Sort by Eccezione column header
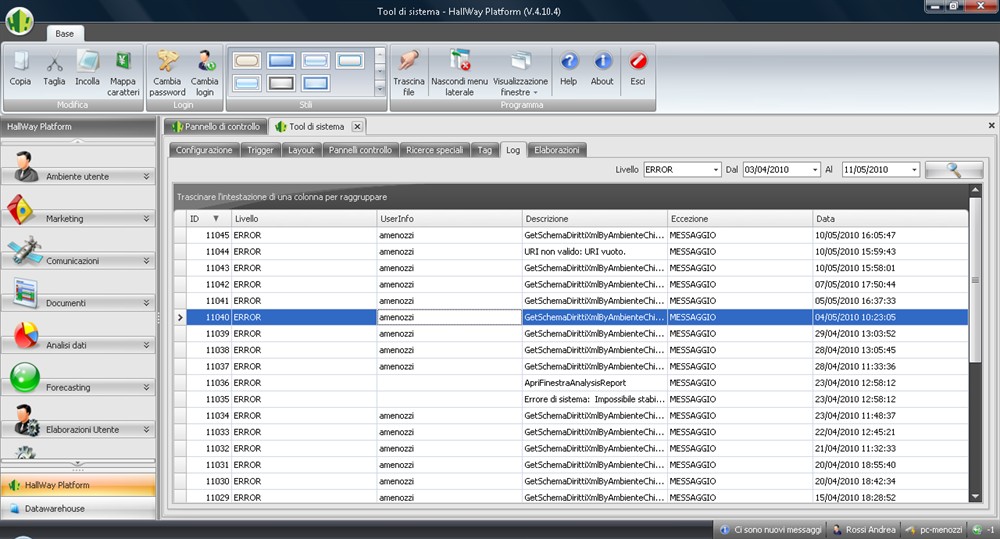The width and height of the screenshot is (1000, 539). click(x=740, y=218)
